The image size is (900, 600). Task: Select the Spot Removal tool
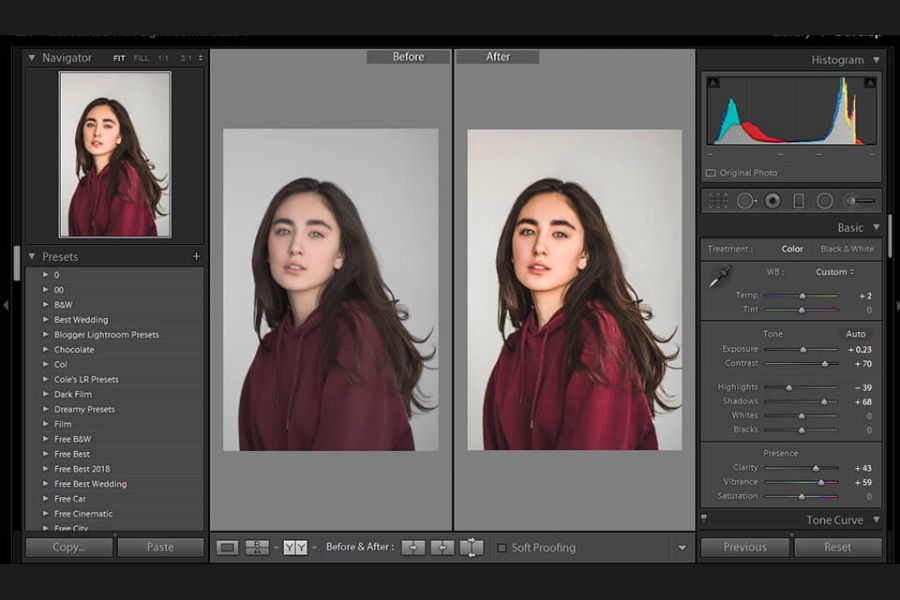click(x=746, y=200)
